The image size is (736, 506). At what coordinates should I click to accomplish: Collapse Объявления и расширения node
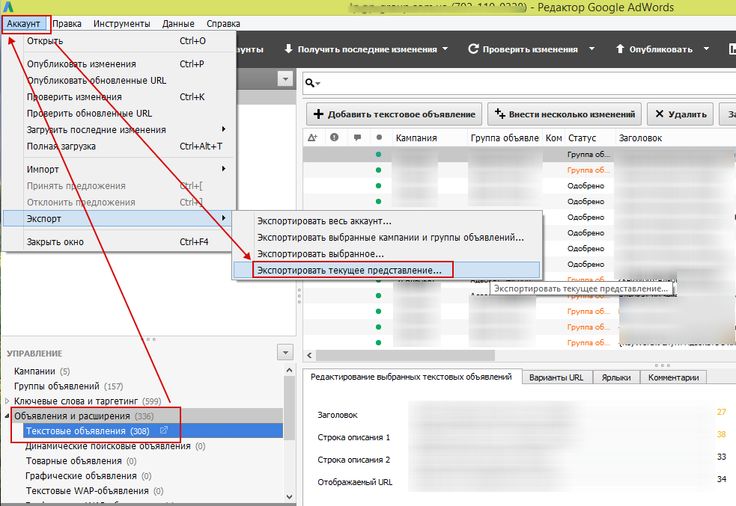(7, 416)
